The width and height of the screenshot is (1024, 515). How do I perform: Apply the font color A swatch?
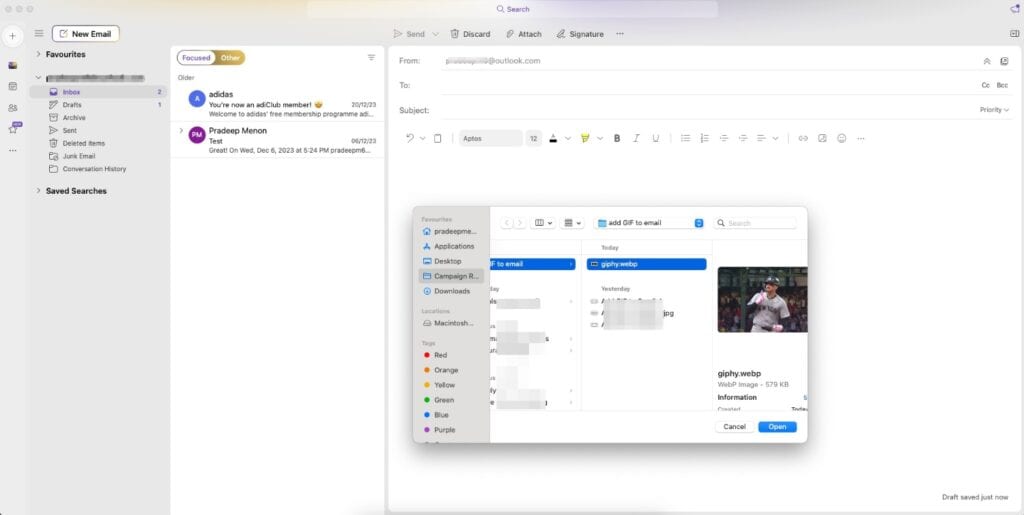pos(553,138)
